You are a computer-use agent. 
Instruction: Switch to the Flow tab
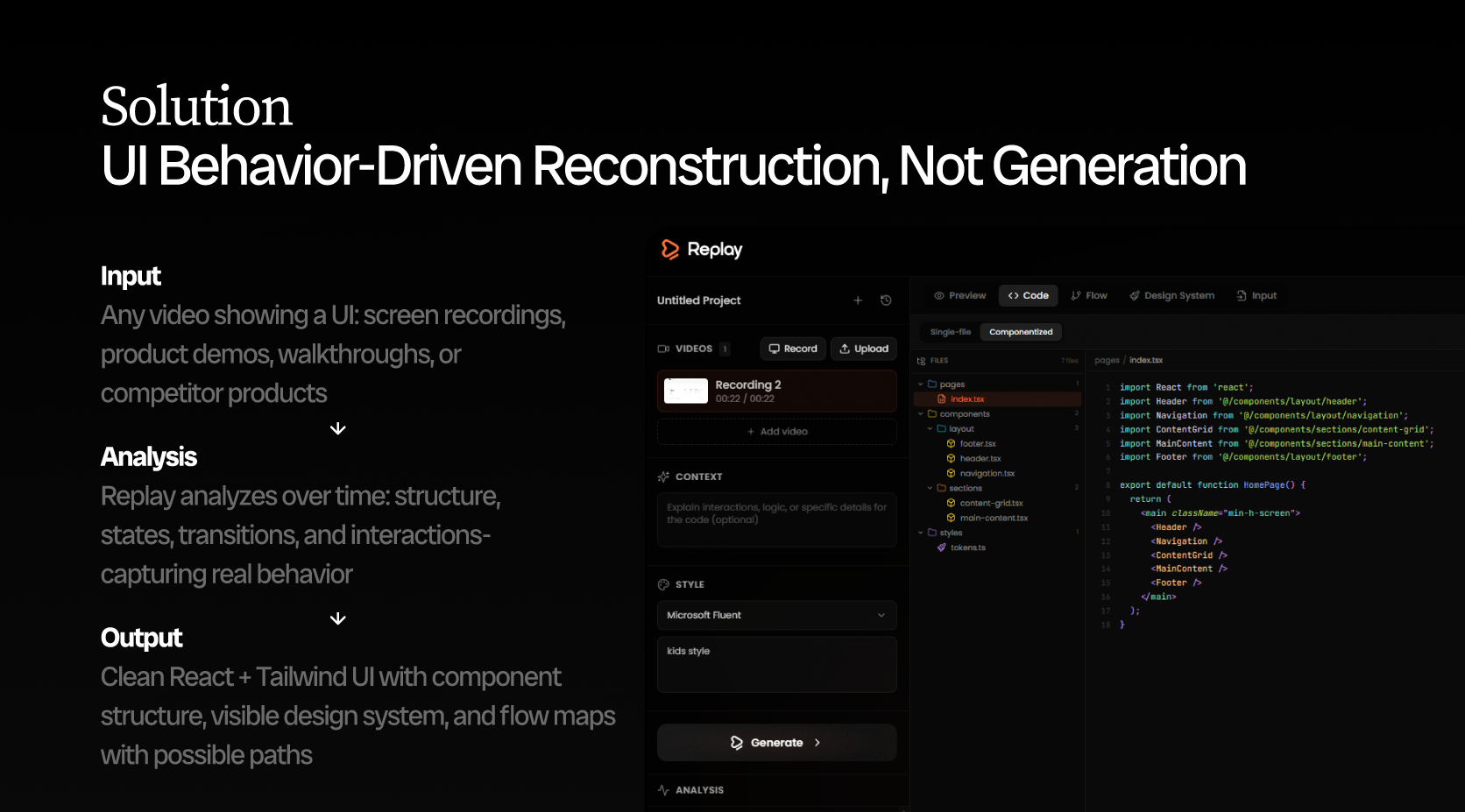1089,295
